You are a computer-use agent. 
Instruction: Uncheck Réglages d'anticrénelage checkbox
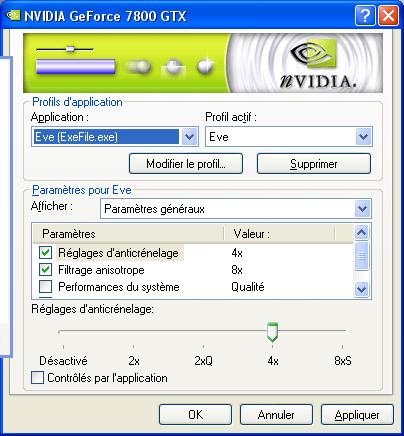[45, 253]
